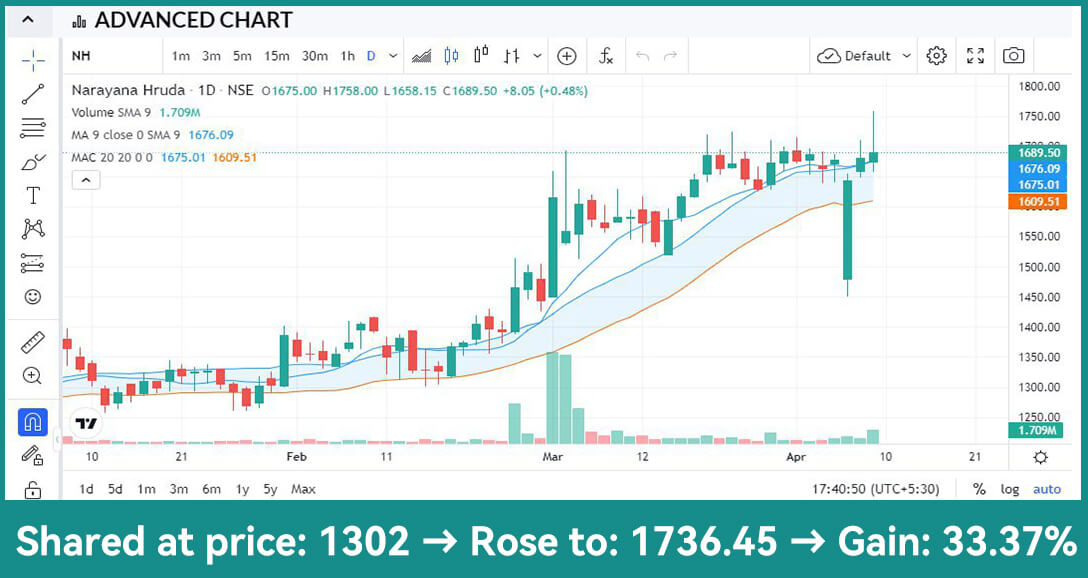Switch to hollow candles chart style
The height and width of the screenshot is (578, 1088).
point(482,55)
